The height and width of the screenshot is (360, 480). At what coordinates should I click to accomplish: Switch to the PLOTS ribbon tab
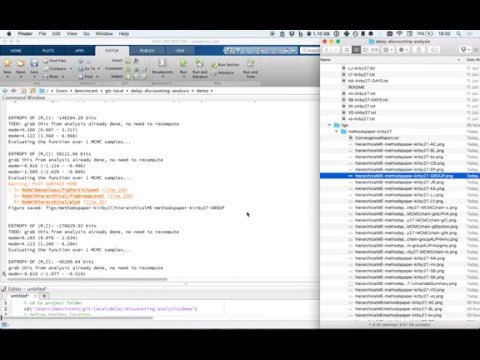tap(48, 51)
